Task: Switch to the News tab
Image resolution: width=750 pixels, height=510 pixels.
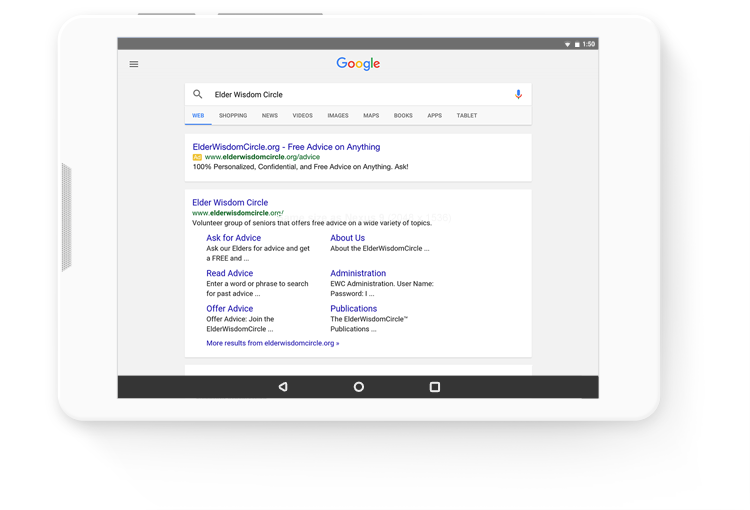Action: pyautogui.click(x=270, y=116)
